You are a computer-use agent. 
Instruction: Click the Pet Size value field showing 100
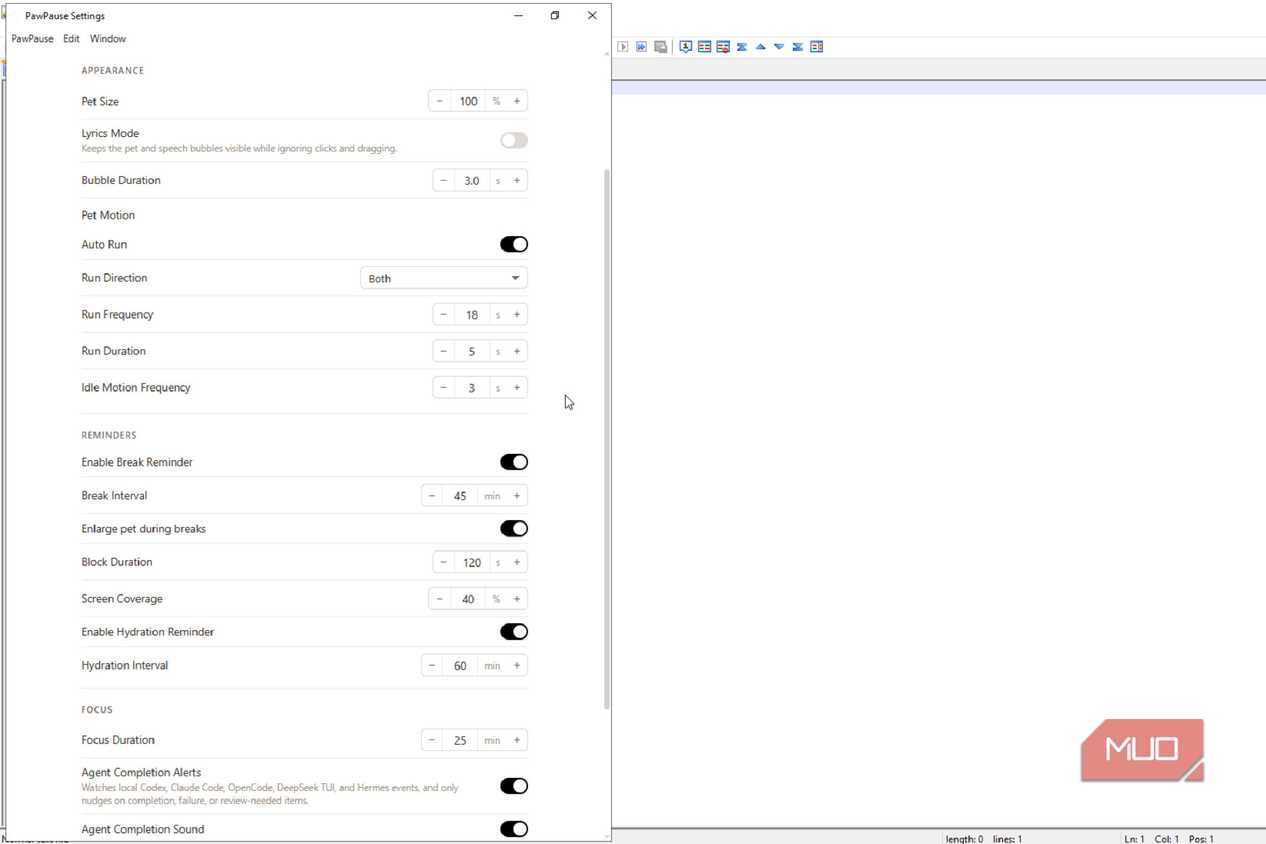(x=468, y=101)
